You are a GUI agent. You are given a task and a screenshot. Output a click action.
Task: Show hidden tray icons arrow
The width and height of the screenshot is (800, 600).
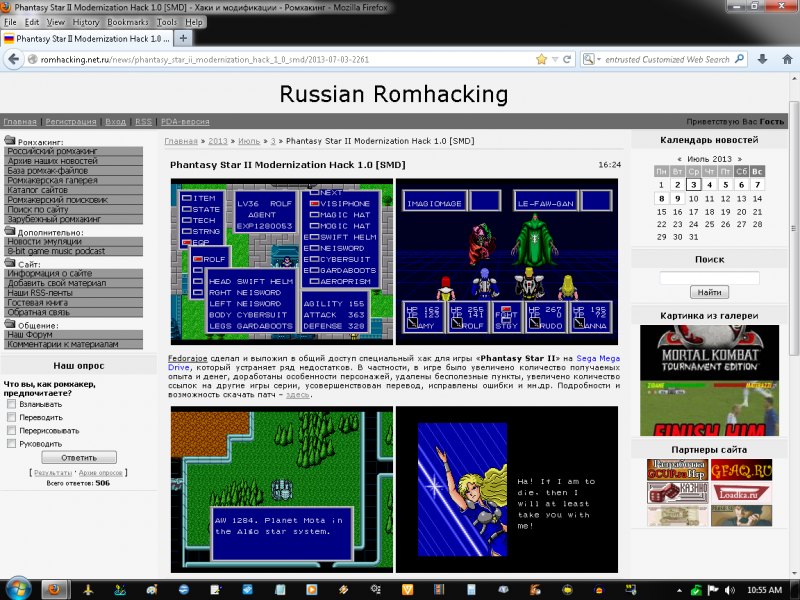[680, 590]
